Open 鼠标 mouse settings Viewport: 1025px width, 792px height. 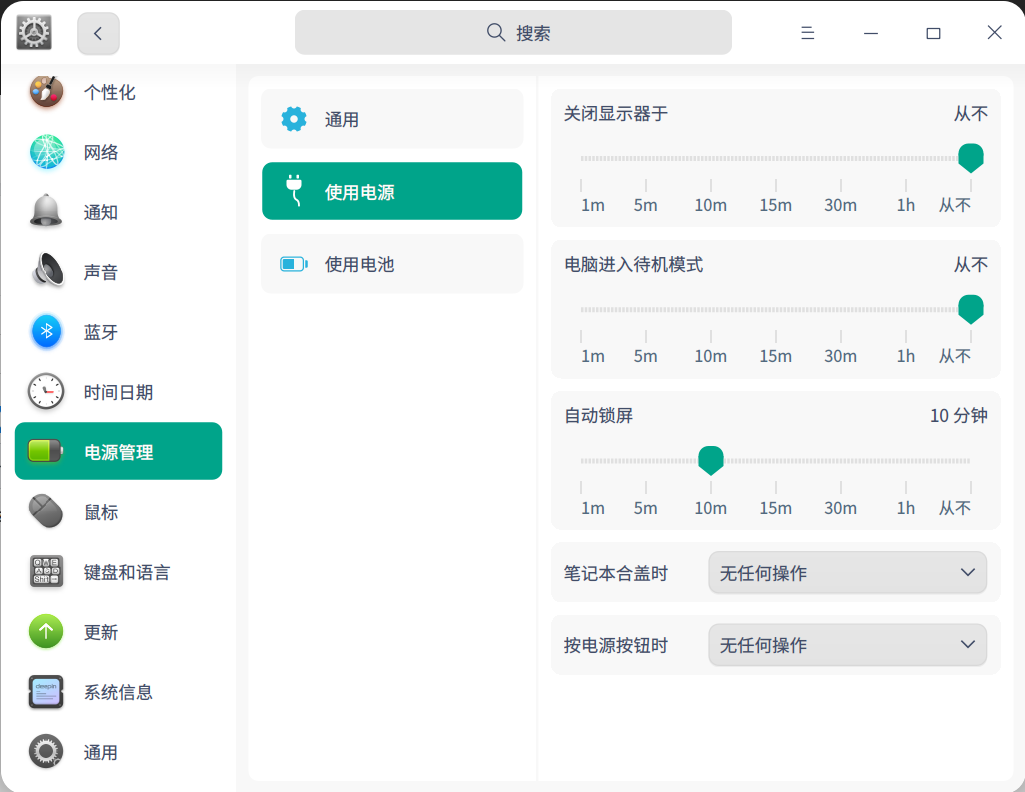pos(100,512)
